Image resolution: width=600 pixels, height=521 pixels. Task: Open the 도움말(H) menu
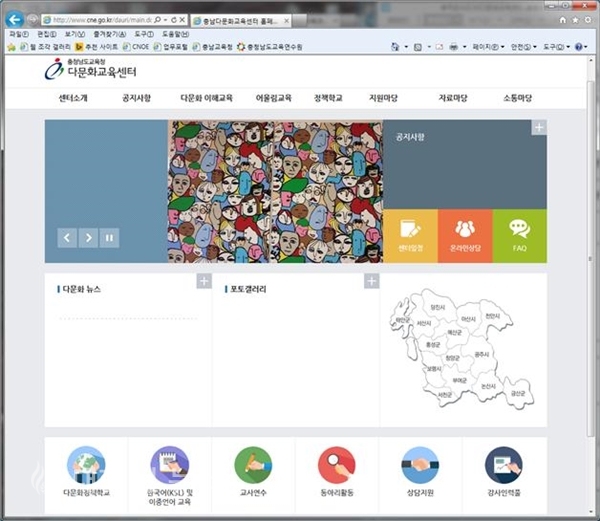point(176,34)
